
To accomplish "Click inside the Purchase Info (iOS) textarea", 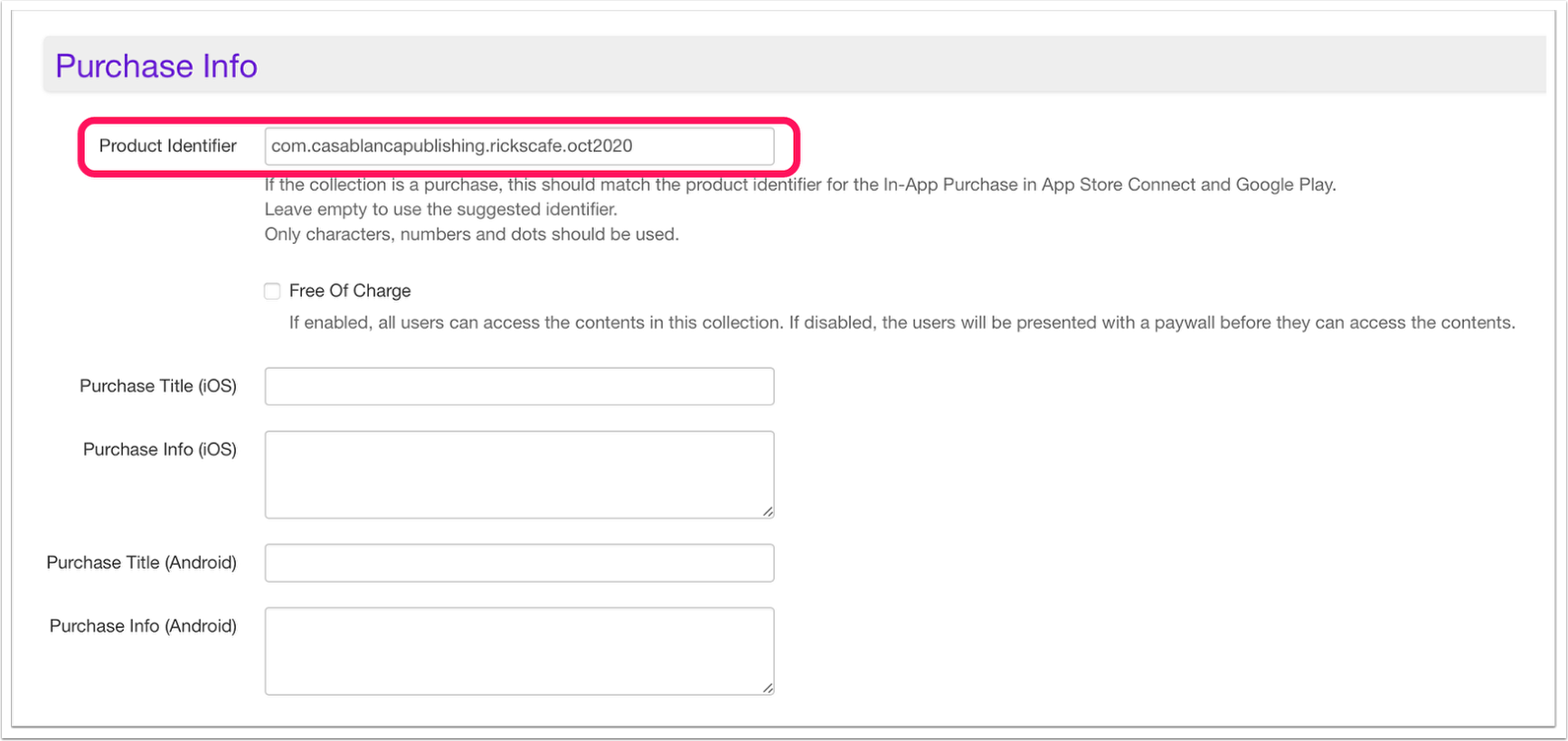I will pyautogui.click(x=519, y=474).
